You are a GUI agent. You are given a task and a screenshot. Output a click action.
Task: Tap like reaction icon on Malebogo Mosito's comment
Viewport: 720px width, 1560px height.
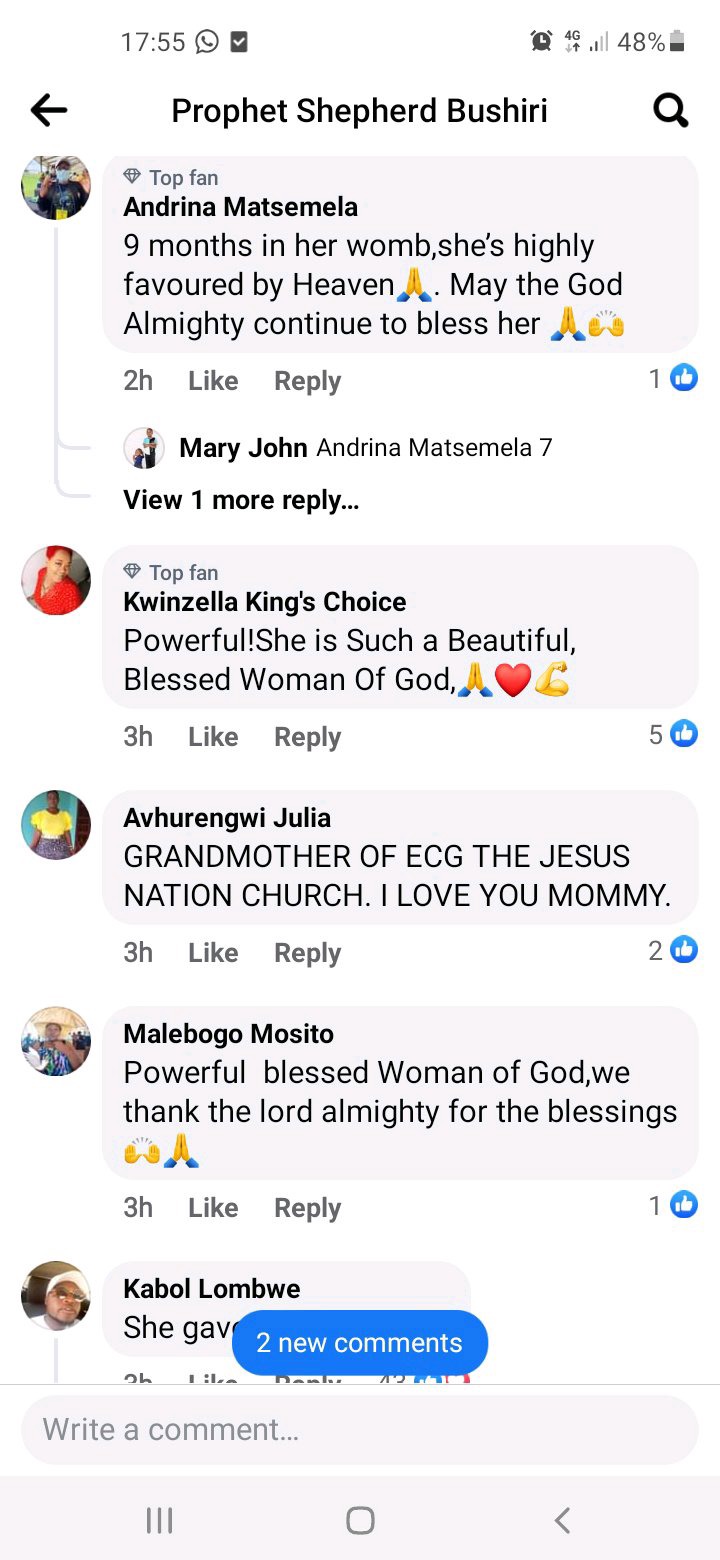click(x=684, y=1205)
